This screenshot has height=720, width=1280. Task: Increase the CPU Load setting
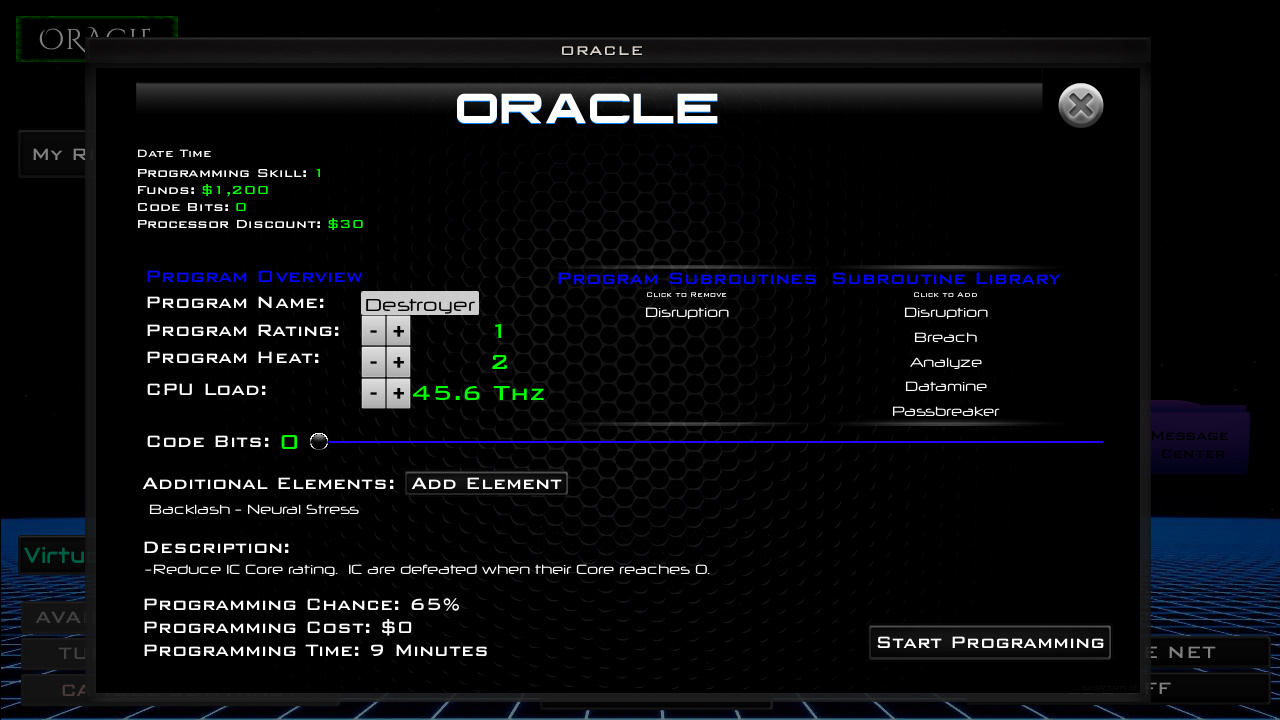pyautogui.click(x=398, y=393)
